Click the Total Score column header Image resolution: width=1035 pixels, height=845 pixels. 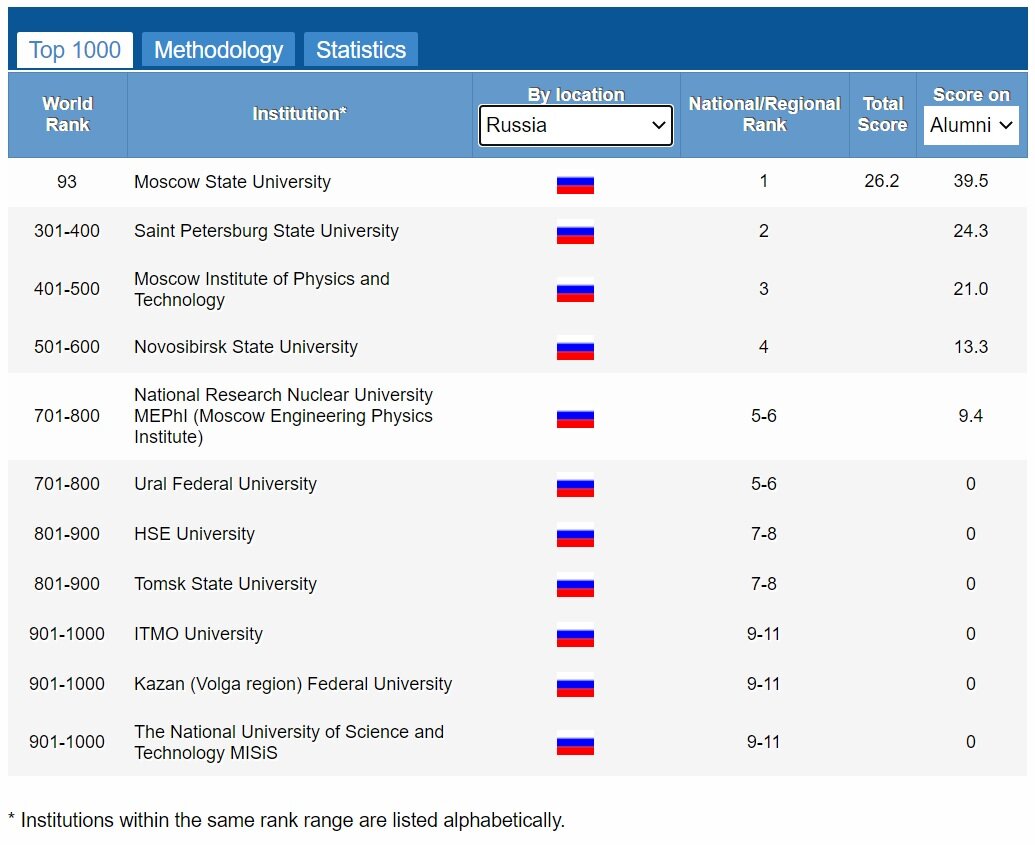883,114
